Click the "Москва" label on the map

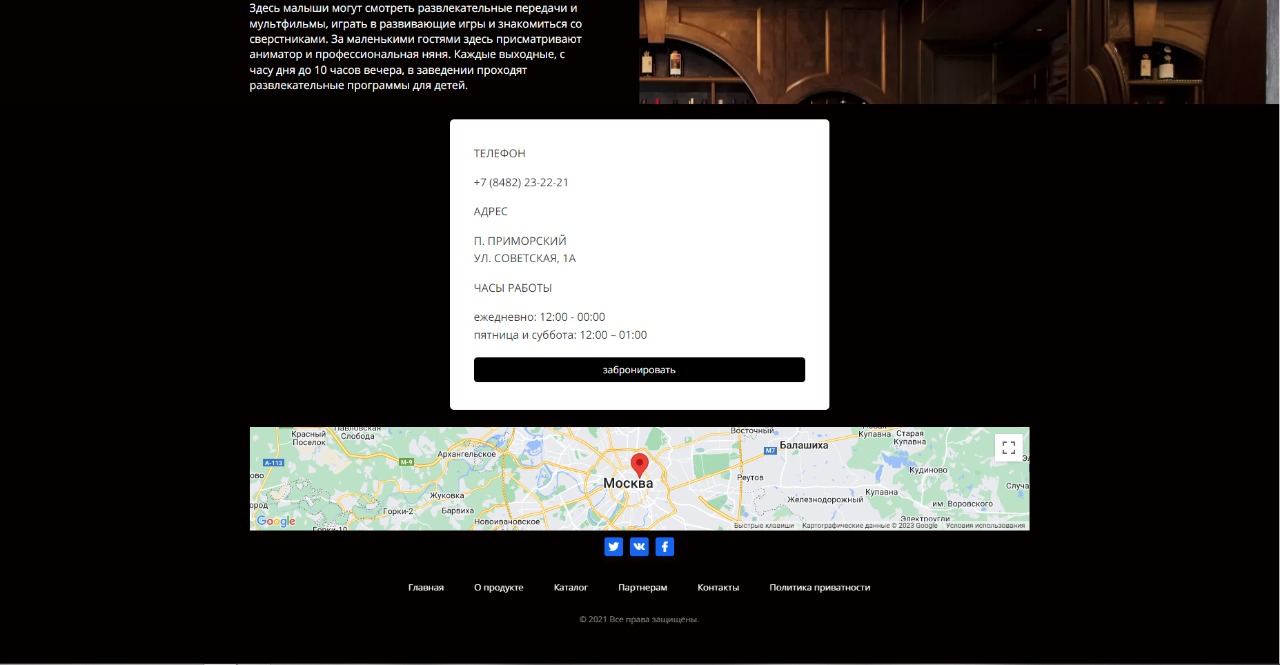pyautogui.click(x=628, y=483)
